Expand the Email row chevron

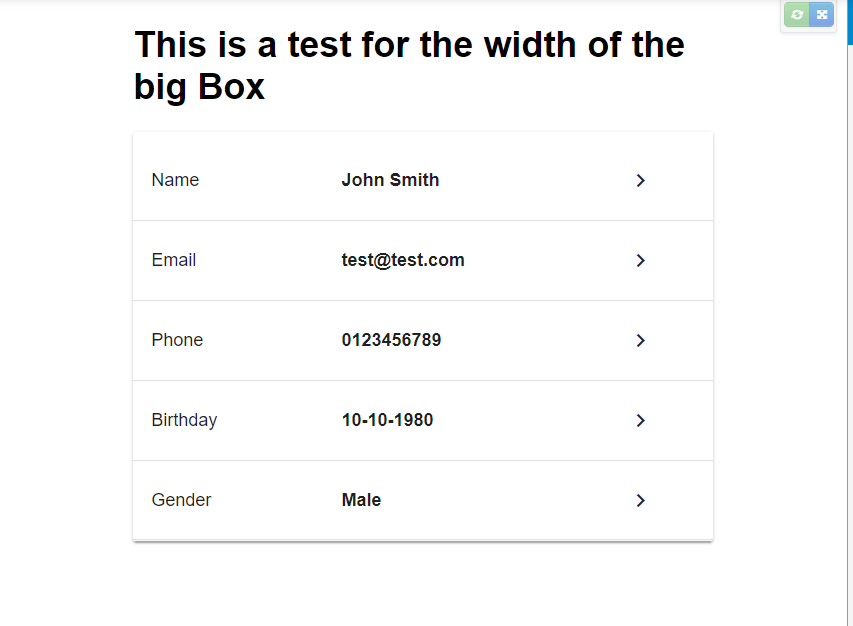[641, 260]
